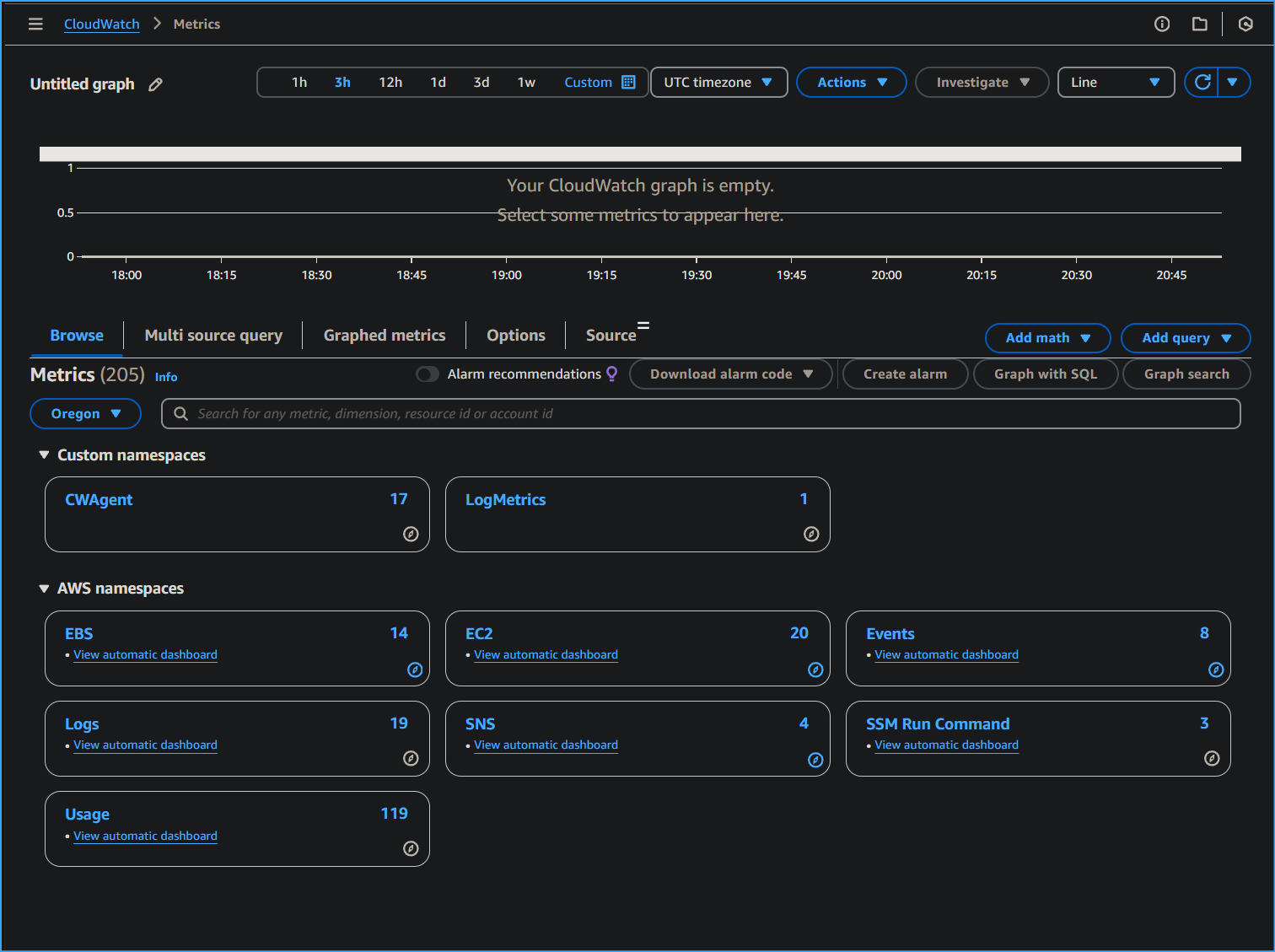Image resolution: width=1275 pixels, height=952 pixels.
Task: Collapse the AWS namespaces section
Action: pos(44,589)
